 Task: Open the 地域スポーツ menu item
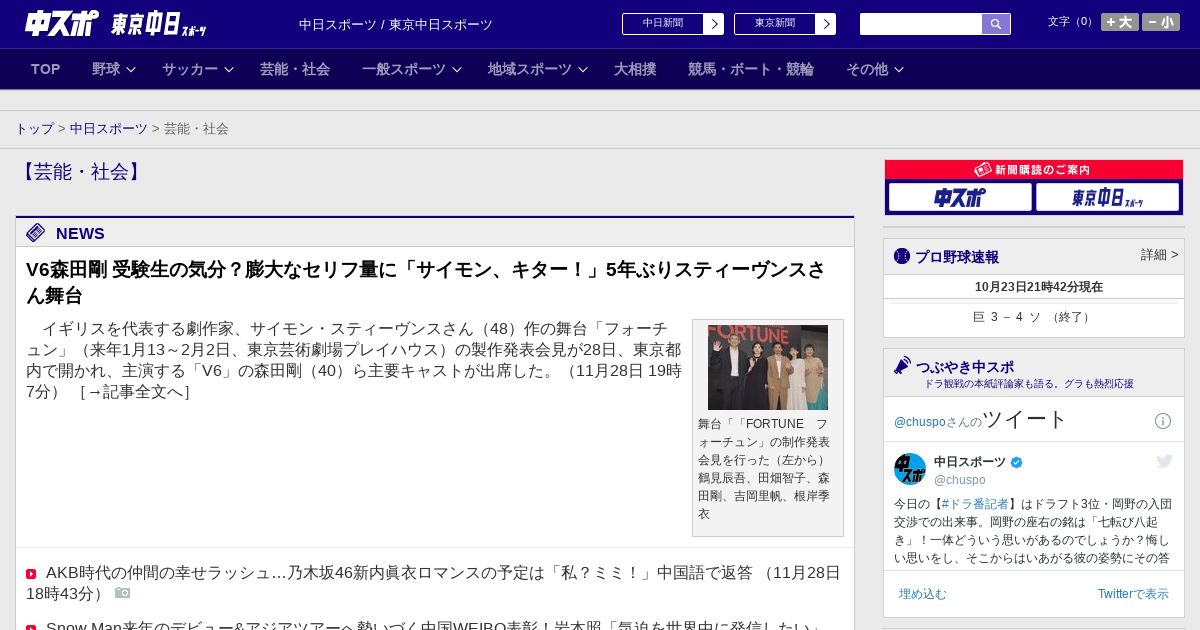(530, 69)
